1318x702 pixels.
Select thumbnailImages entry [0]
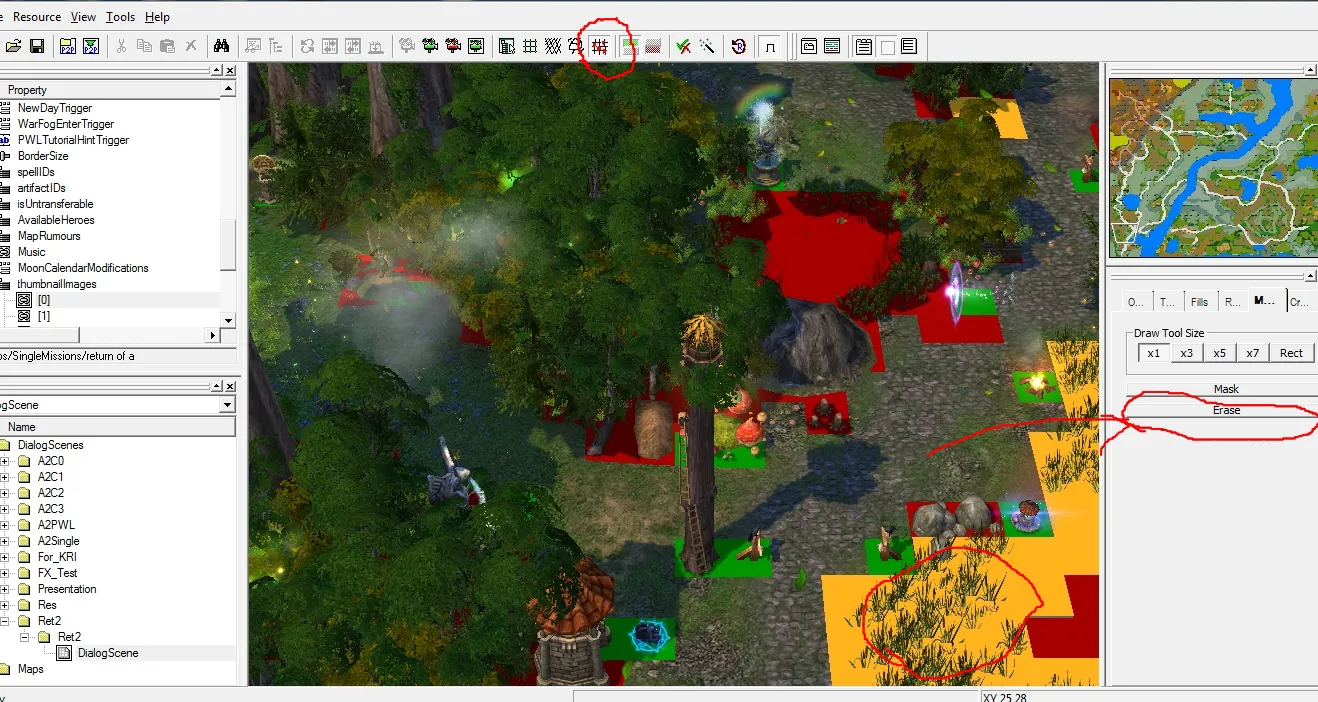(44, 300)
